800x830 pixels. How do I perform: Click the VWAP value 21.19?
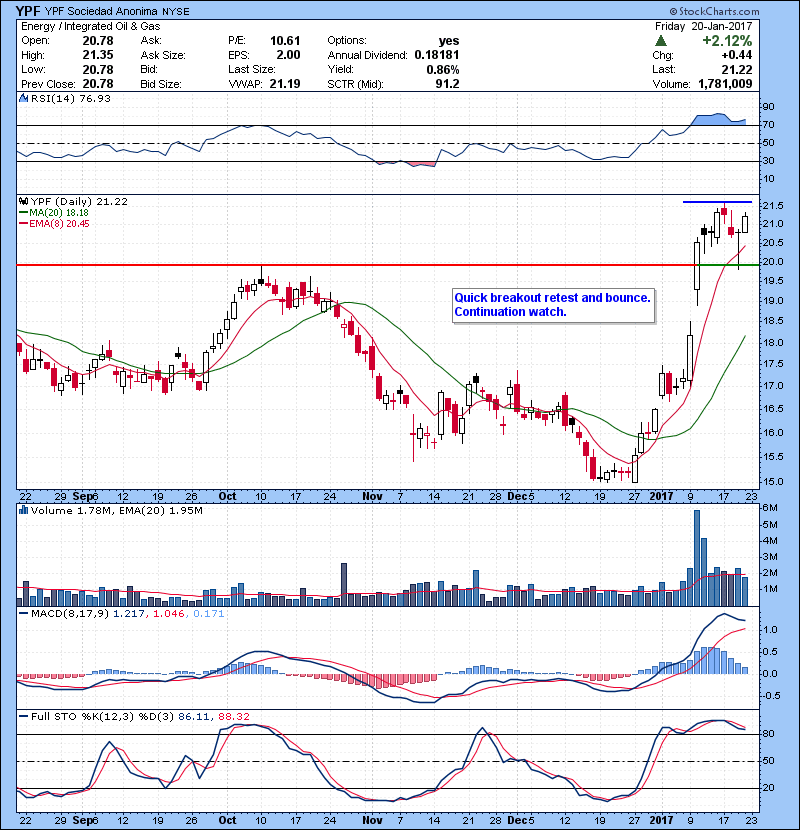point(285,84)
